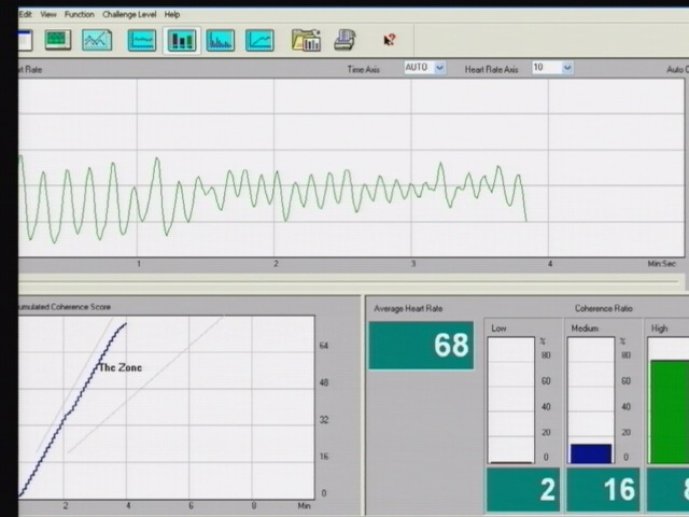This screenshot has width=689, height=517.
Task: Click the 'Coherence Ratio' heading
Action: pyautogui.click(x=603, y=309)
